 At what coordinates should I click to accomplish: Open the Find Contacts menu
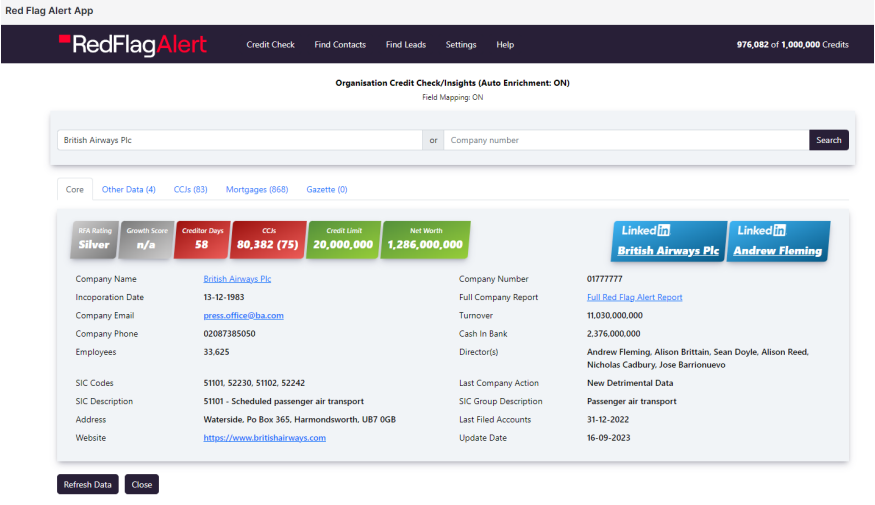[x=340, y=45]
